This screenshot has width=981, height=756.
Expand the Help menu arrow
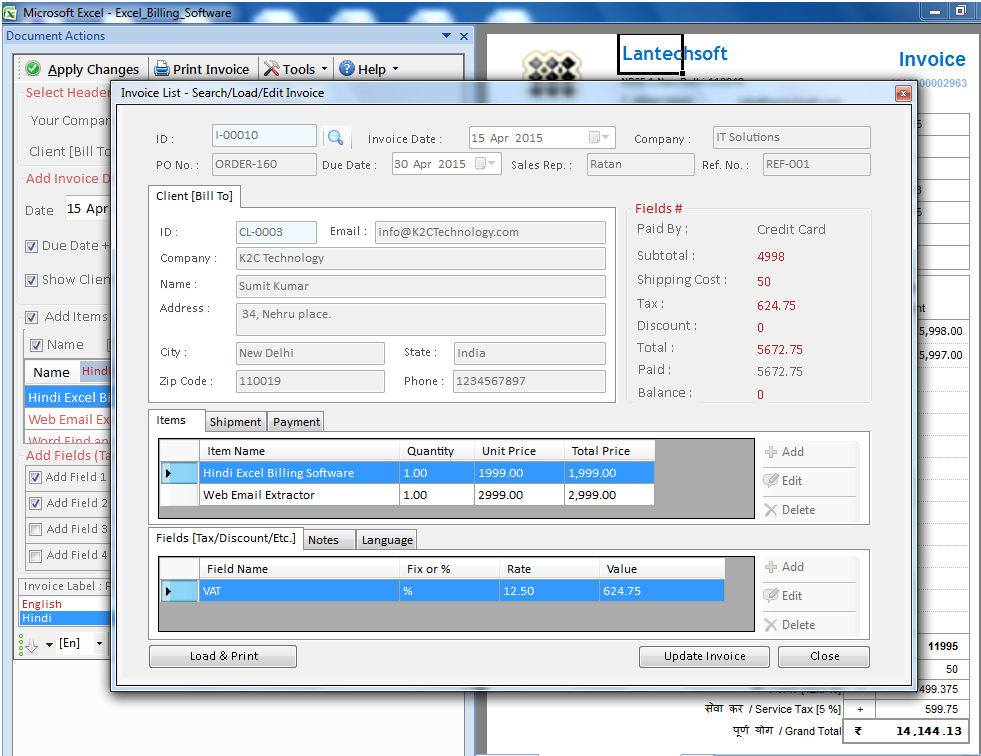395,68
